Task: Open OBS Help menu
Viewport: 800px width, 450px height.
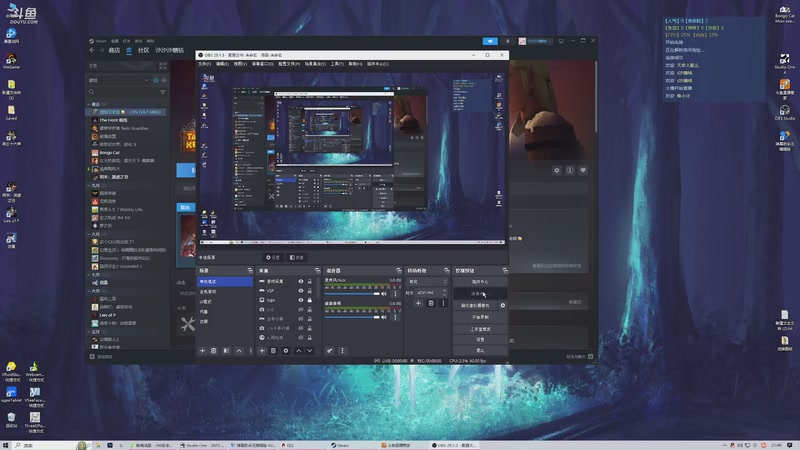Action: click(355, 64)
